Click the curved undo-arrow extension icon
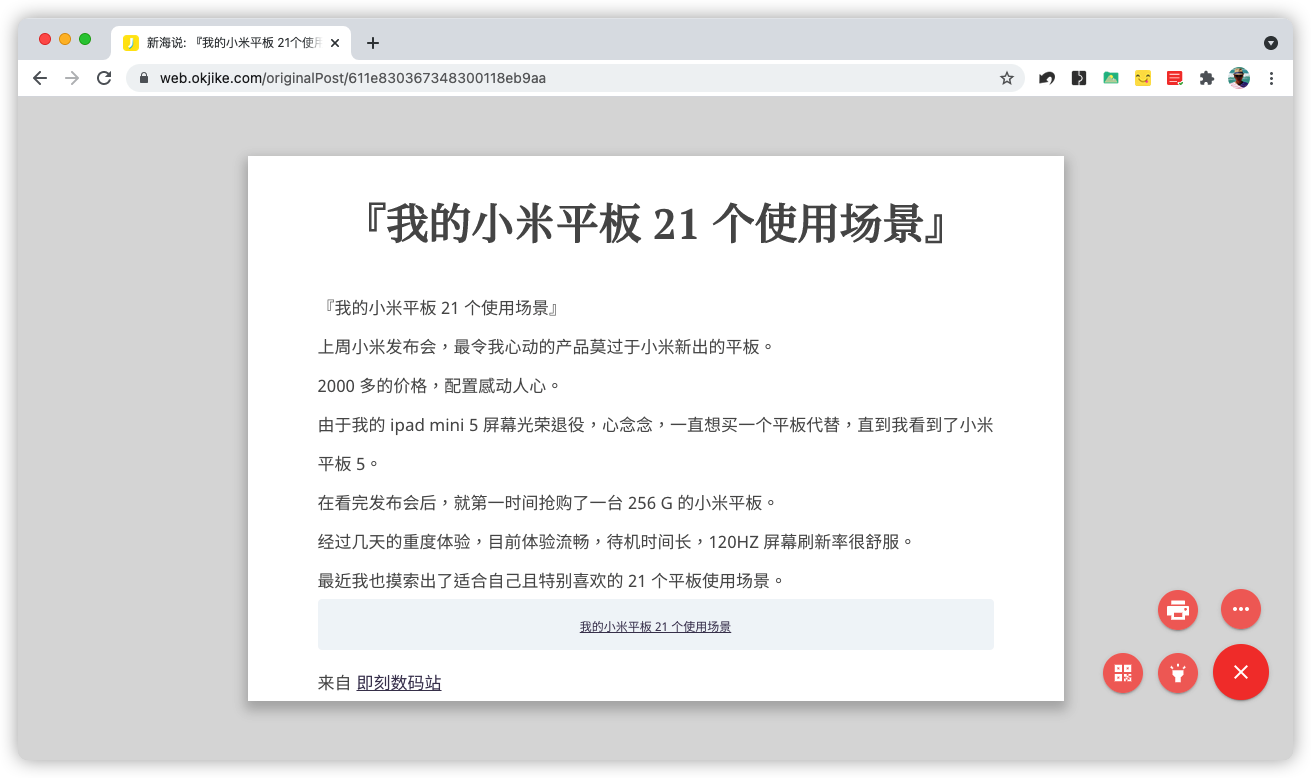The height and width of the screenshot is (778, 1311). [x=1047, y=78]
